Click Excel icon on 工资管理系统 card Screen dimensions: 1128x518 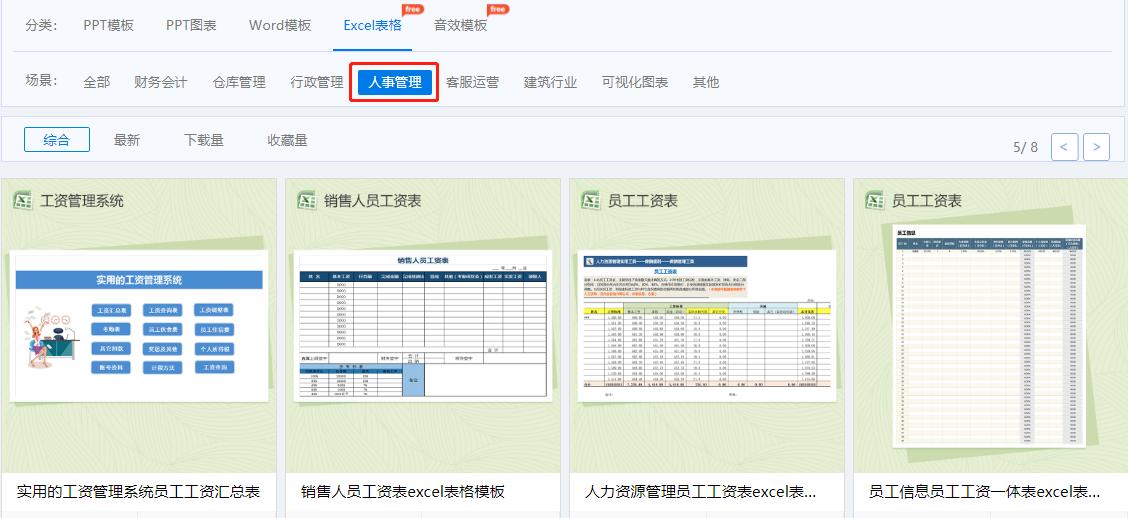[x=22, y=200]
